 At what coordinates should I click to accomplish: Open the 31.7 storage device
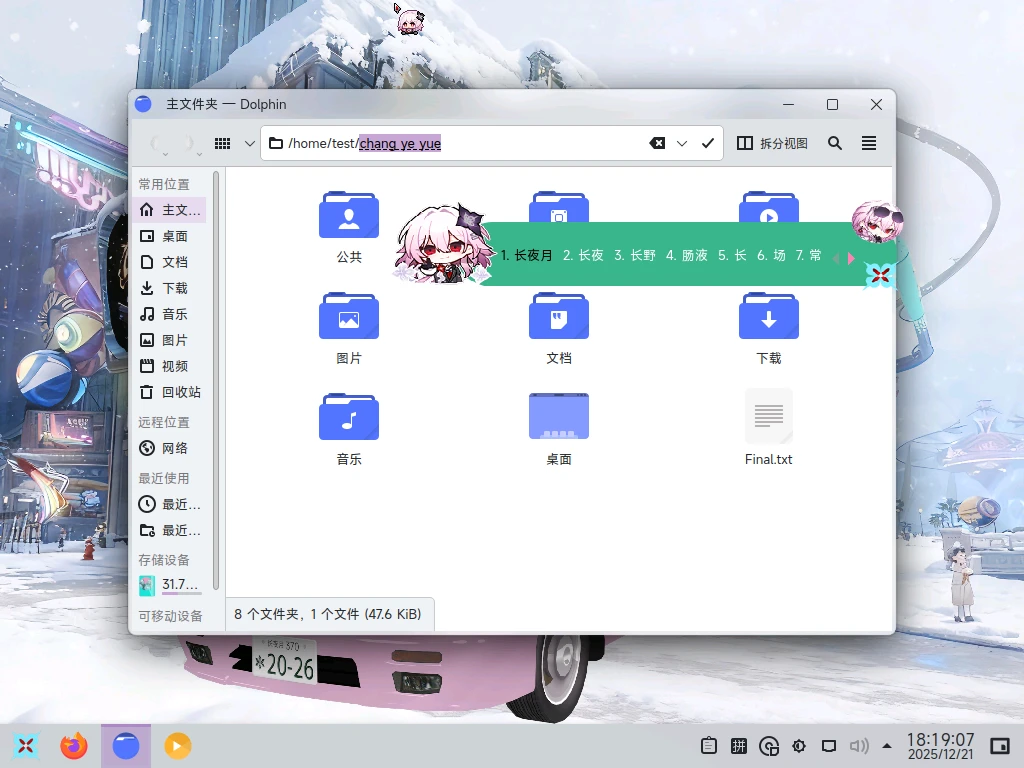click(x=170, y=584)
